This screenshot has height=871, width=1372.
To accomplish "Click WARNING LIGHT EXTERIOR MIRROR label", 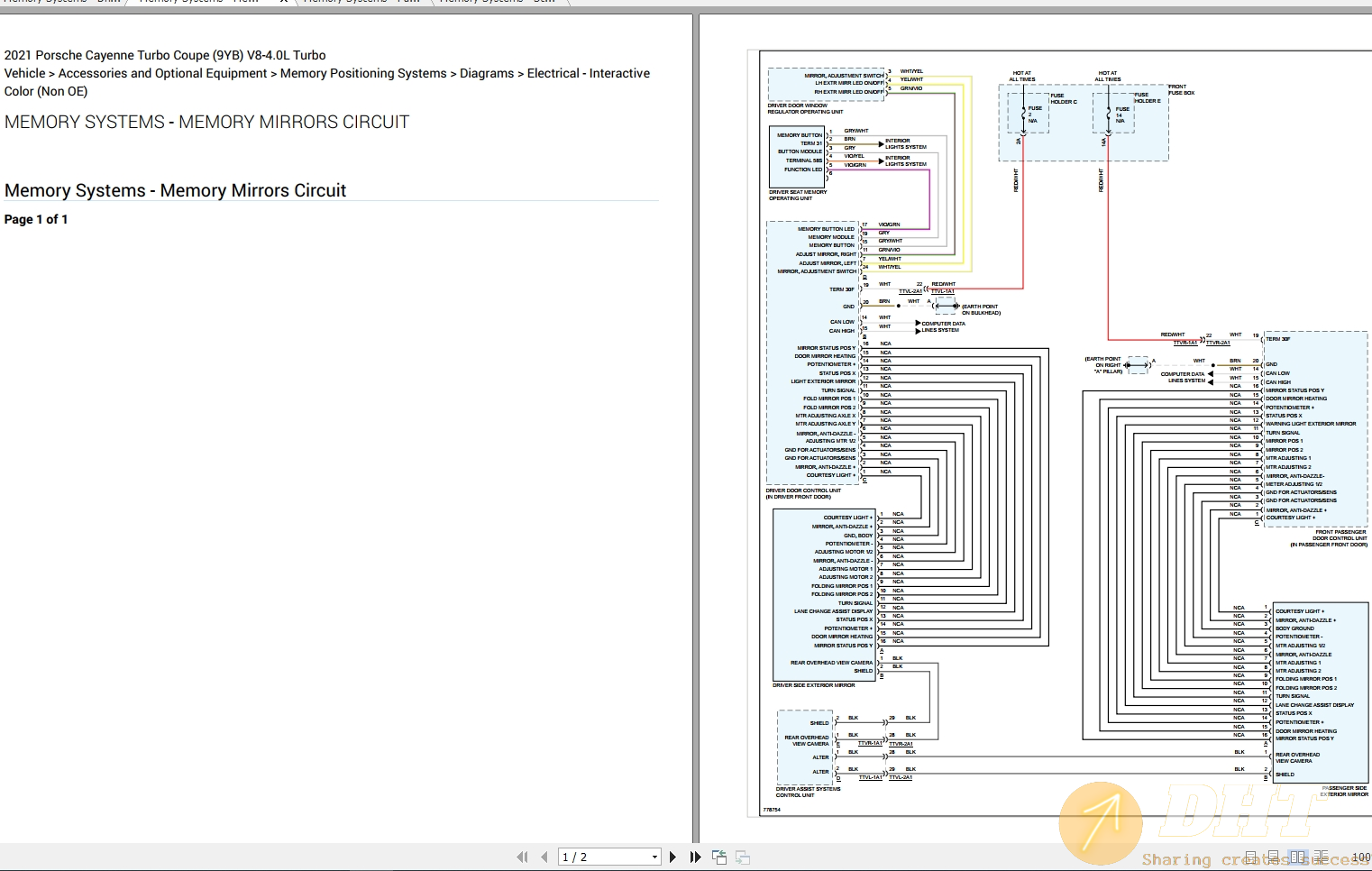I will (x=1311, y=424).
